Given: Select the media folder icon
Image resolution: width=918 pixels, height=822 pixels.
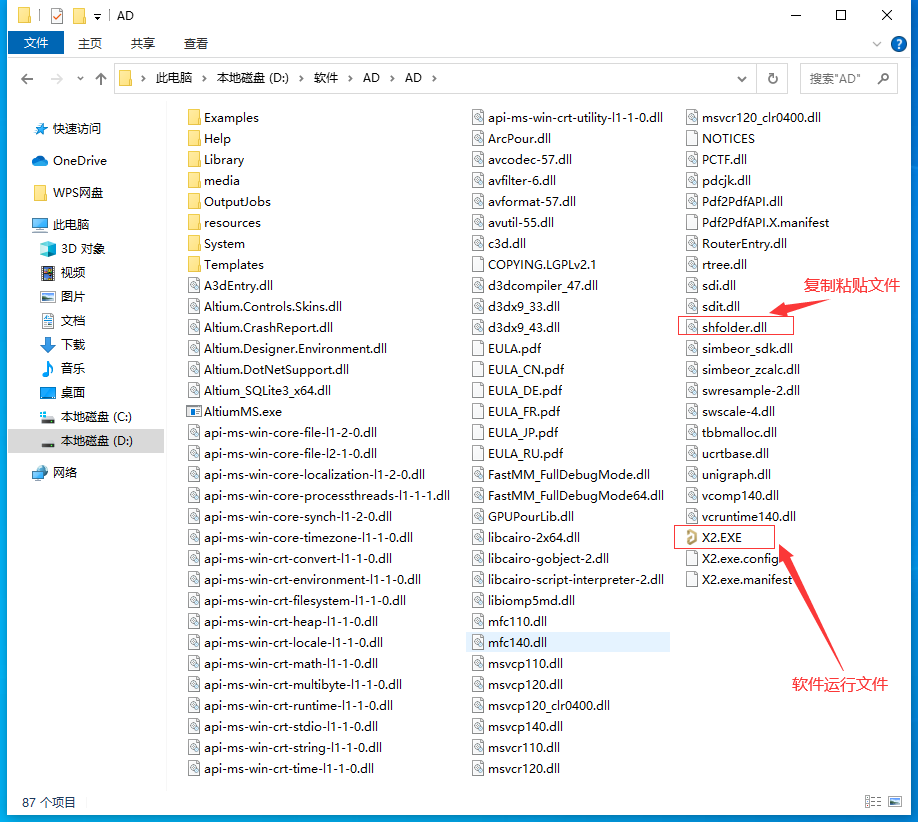Looking at the screenshot, I should click(194, 181).
